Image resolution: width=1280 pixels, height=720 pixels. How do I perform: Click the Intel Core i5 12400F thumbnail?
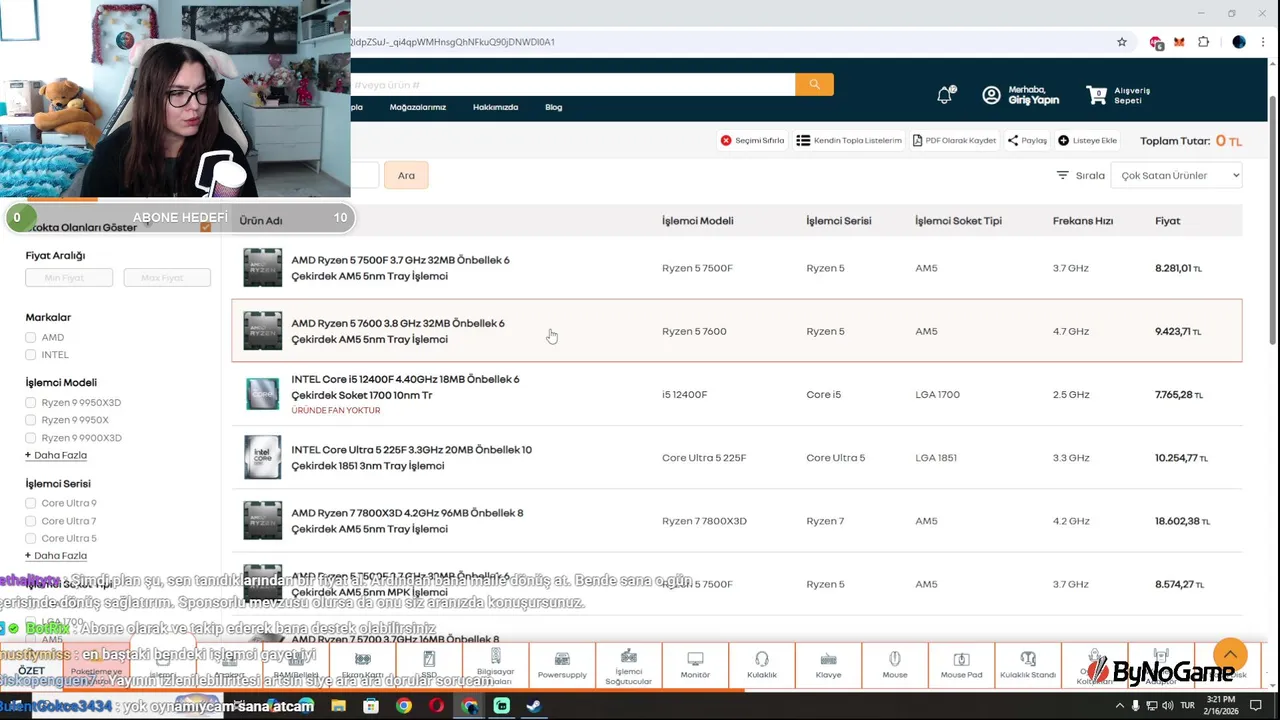(x=263, y=394)
